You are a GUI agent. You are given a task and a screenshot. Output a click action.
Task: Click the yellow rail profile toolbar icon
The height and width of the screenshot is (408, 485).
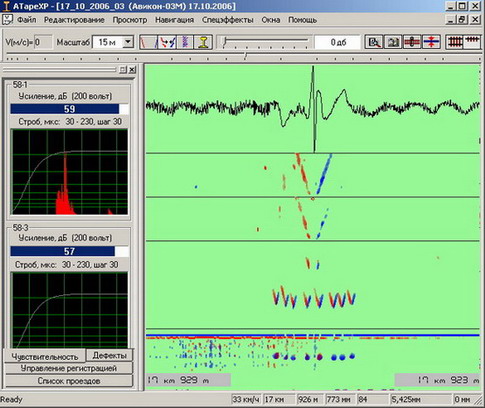click(203, 42)
